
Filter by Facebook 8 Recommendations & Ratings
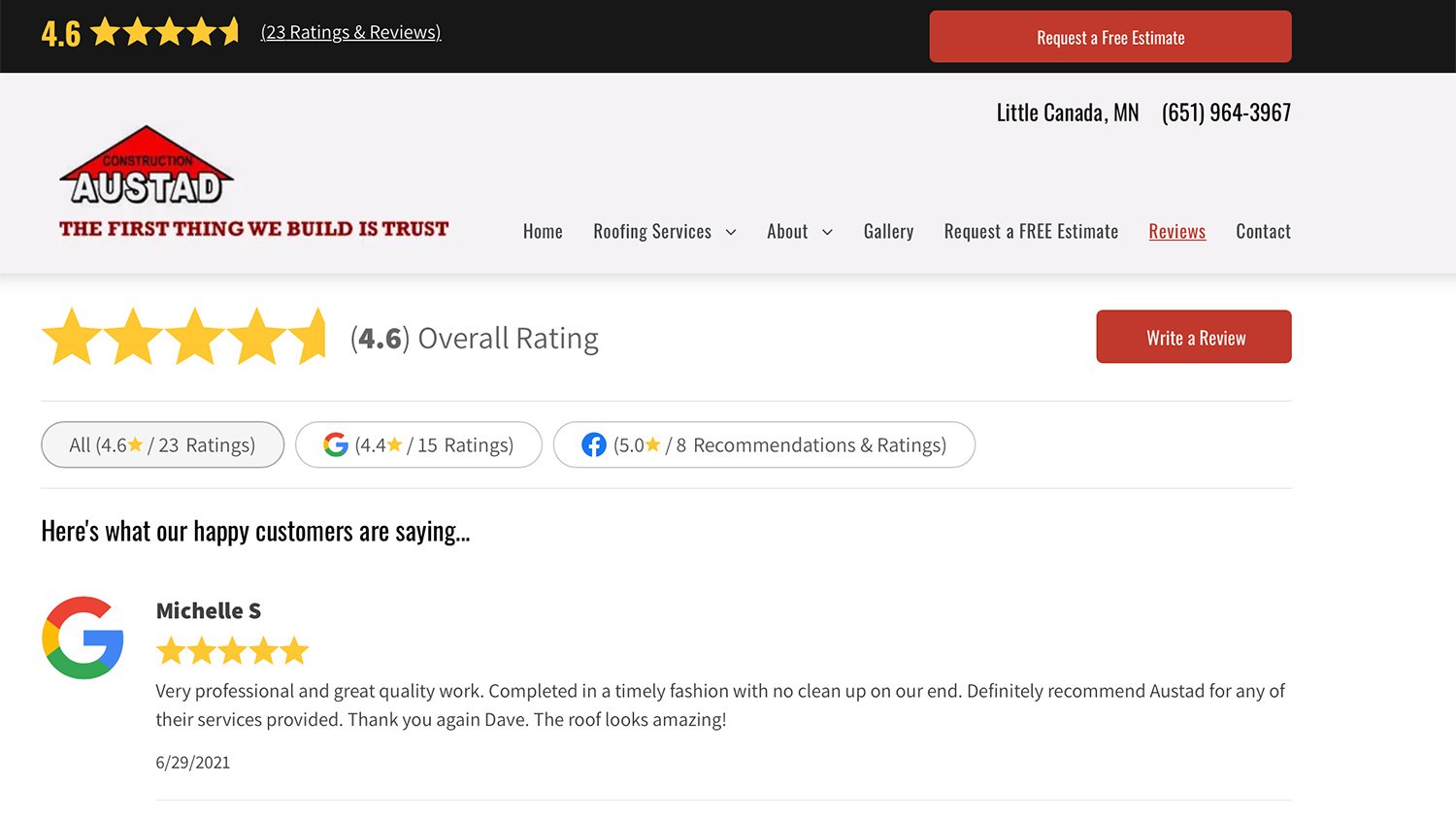tap(764, 444)
